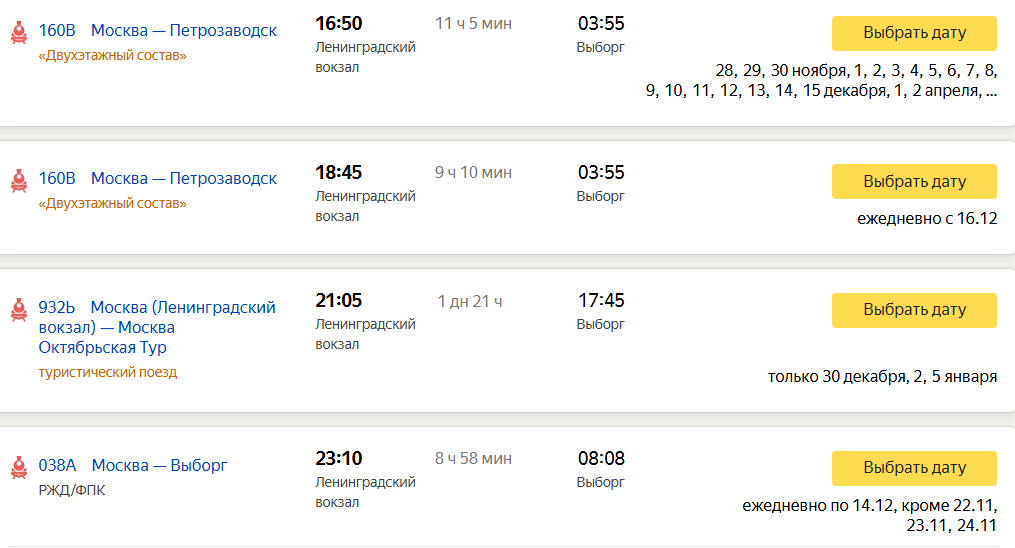
Task: Click the train icon next to 932Ь
Action: coord(19,310)
